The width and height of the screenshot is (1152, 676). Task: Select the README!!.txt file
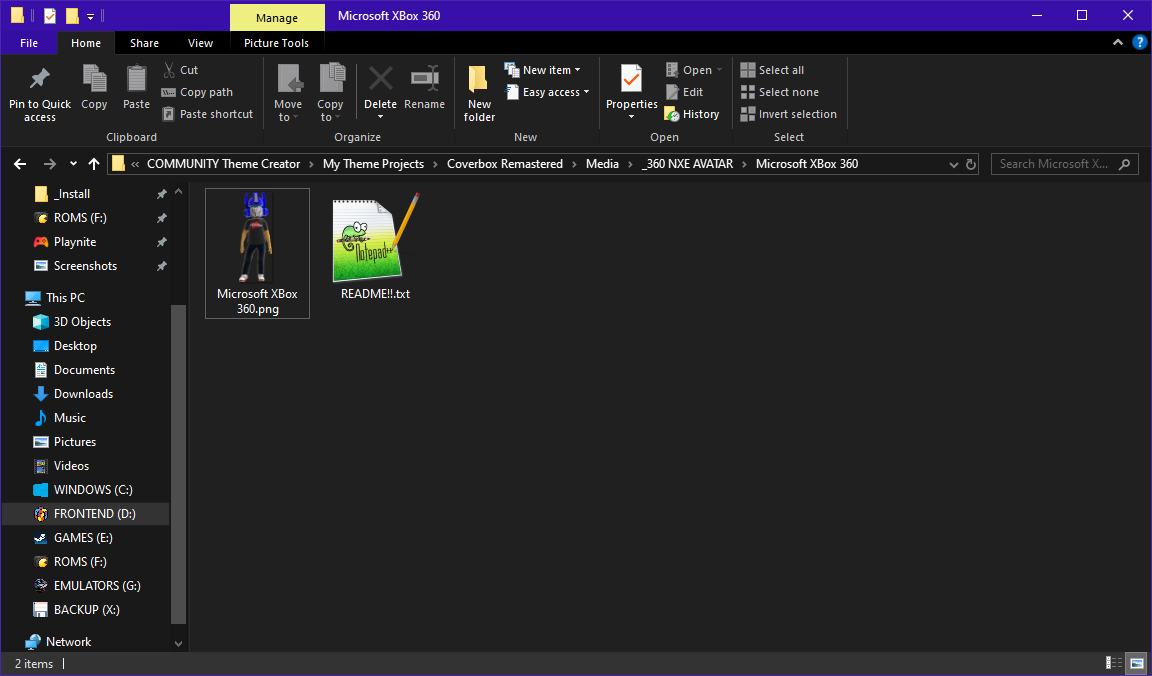[375, 246]
